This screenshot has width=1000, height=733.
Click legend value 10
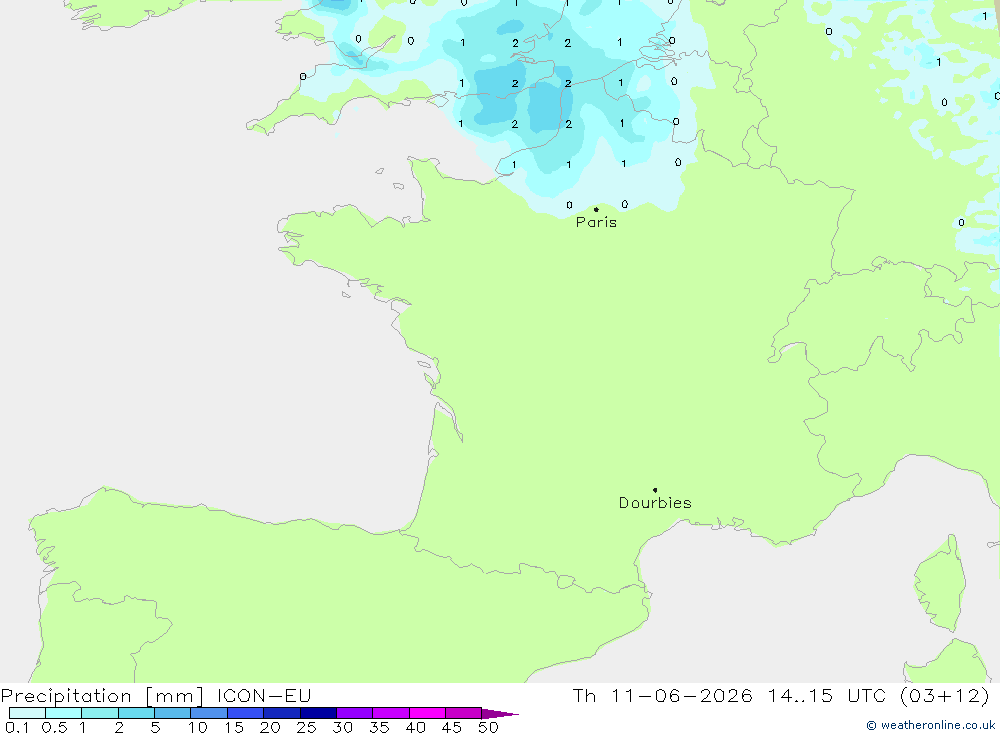(x=198, y=727)
